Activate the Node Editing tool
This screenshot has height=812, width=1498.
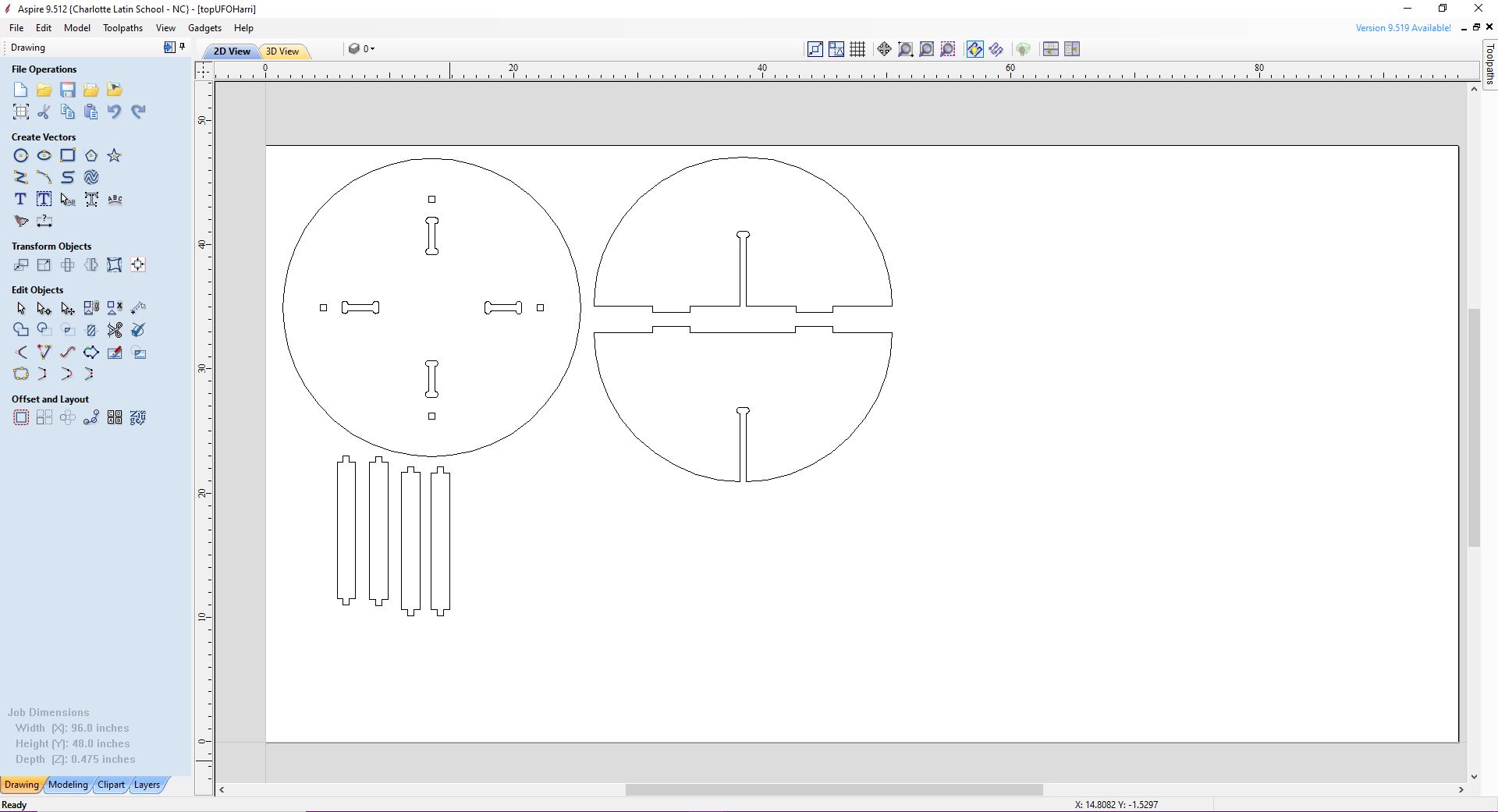[x=44, y=308]
